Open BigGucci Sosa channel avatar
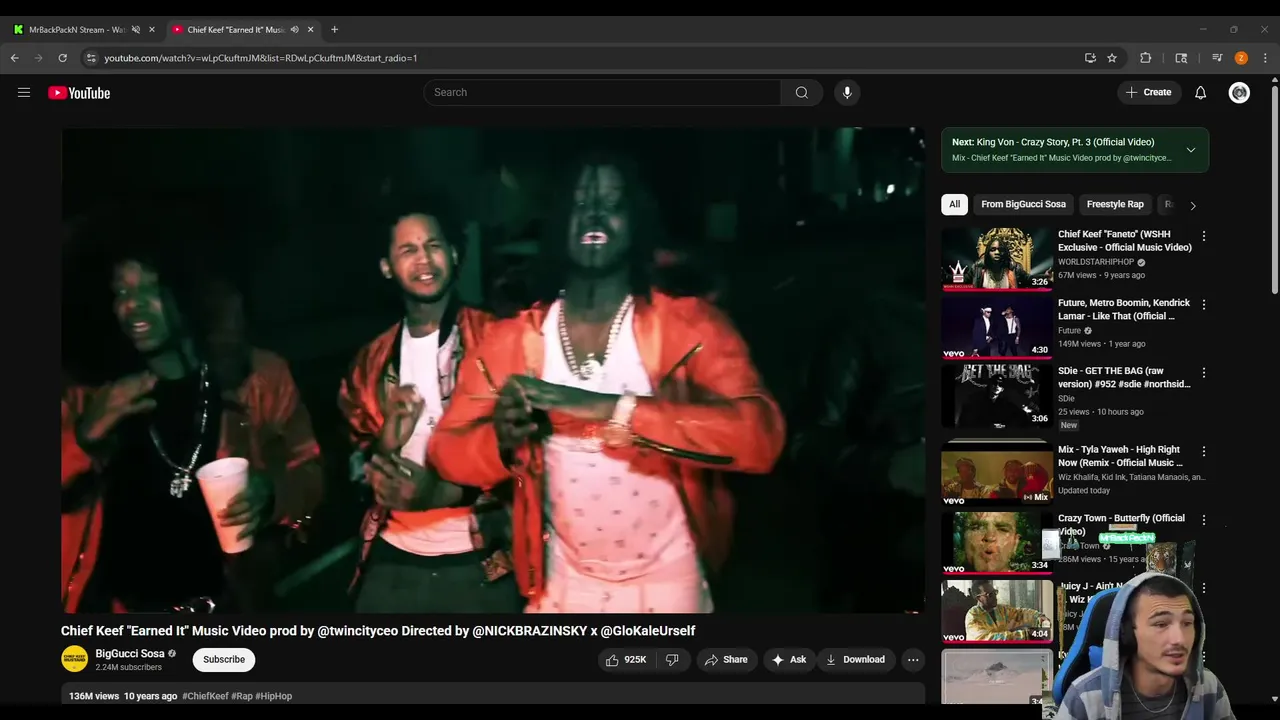 click(74, 659)
